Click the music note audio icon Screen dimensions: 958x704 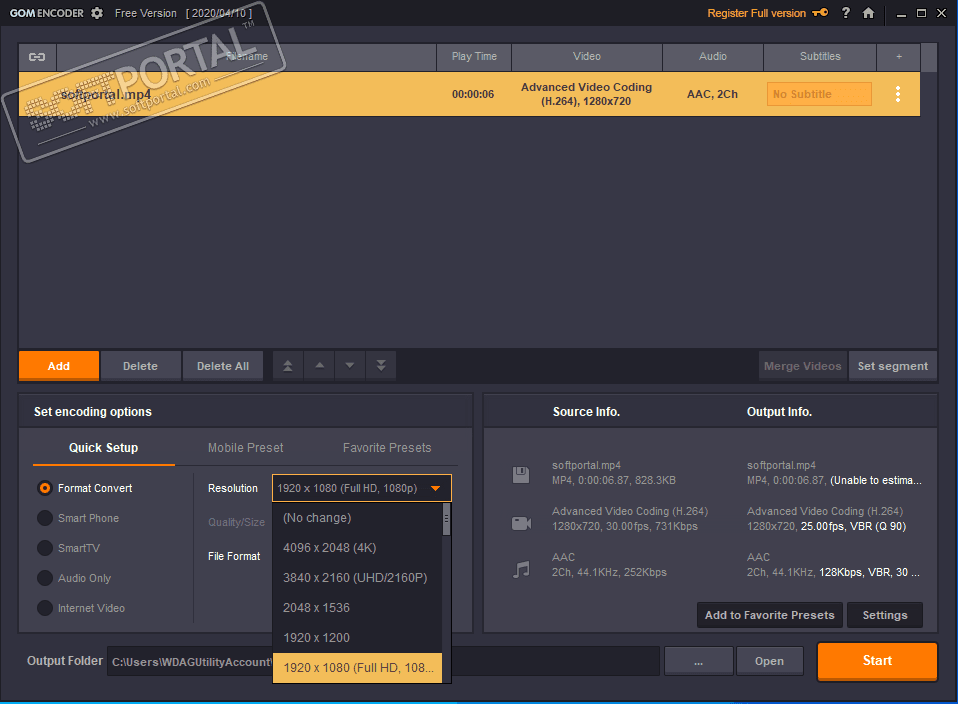pyautogui.click(x=521, y=570)
